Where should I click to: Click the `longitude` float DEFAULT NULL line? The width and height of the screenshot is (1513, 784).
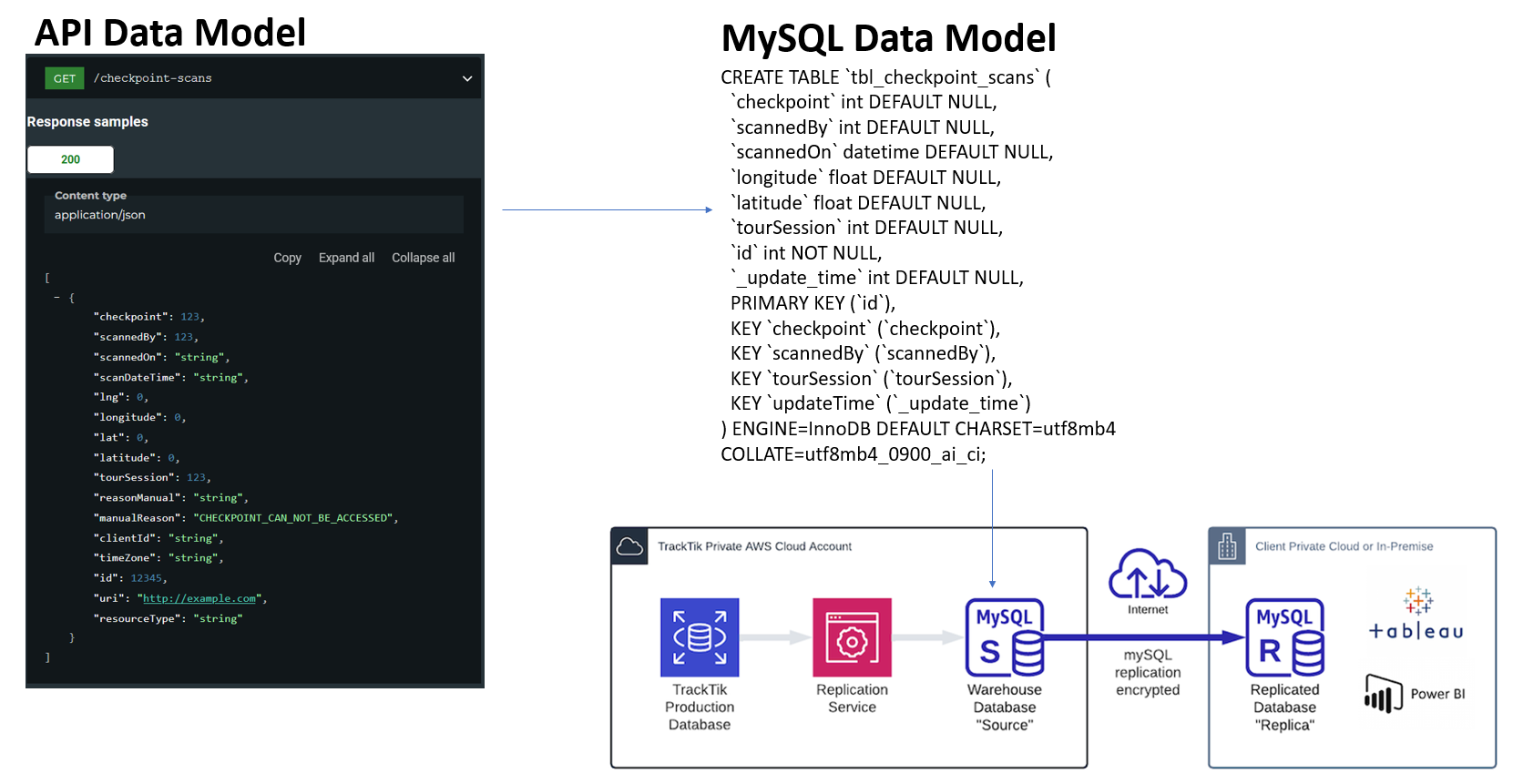pyautogui.click(x=865, y=178)
